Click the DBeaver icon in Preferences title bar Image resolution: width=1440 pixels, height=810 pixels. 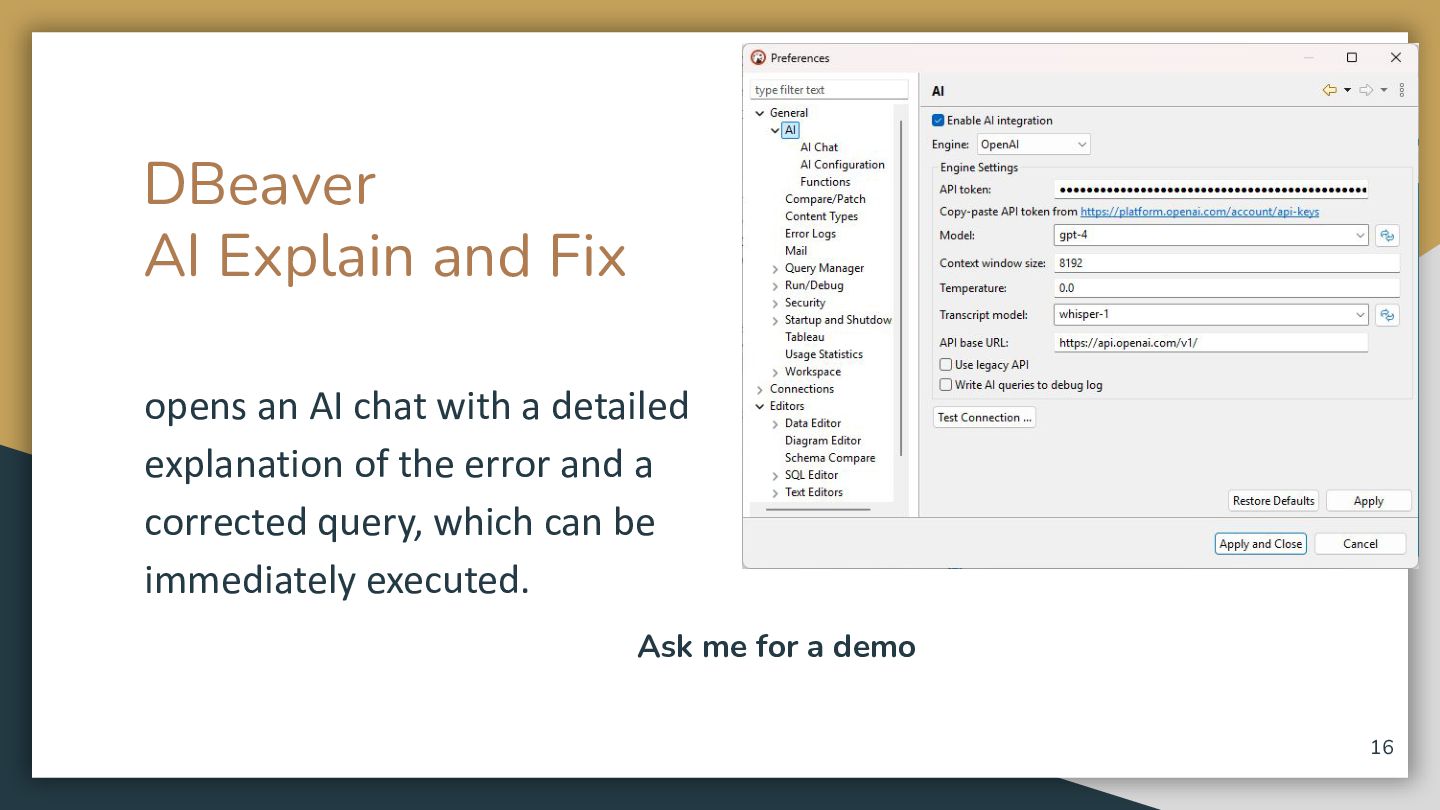click(758, 58)
